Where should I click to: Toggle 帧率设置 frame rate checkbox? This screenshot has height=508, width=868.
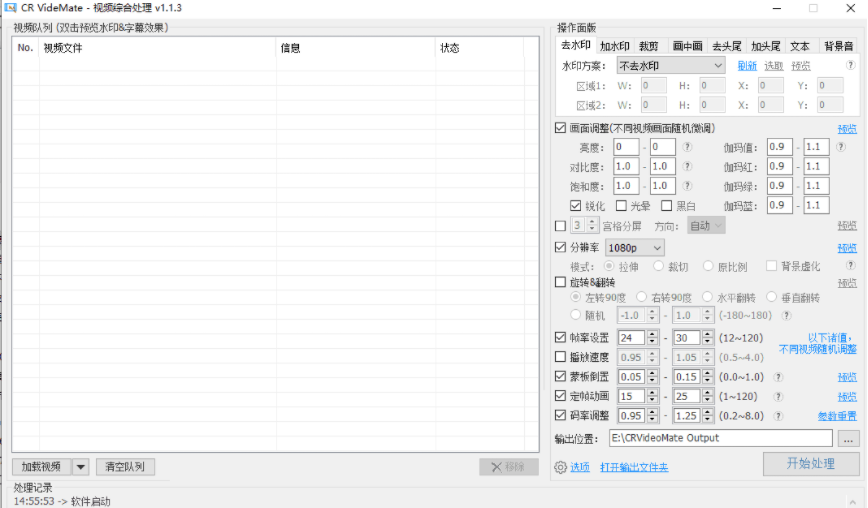(x=560, y=338)
